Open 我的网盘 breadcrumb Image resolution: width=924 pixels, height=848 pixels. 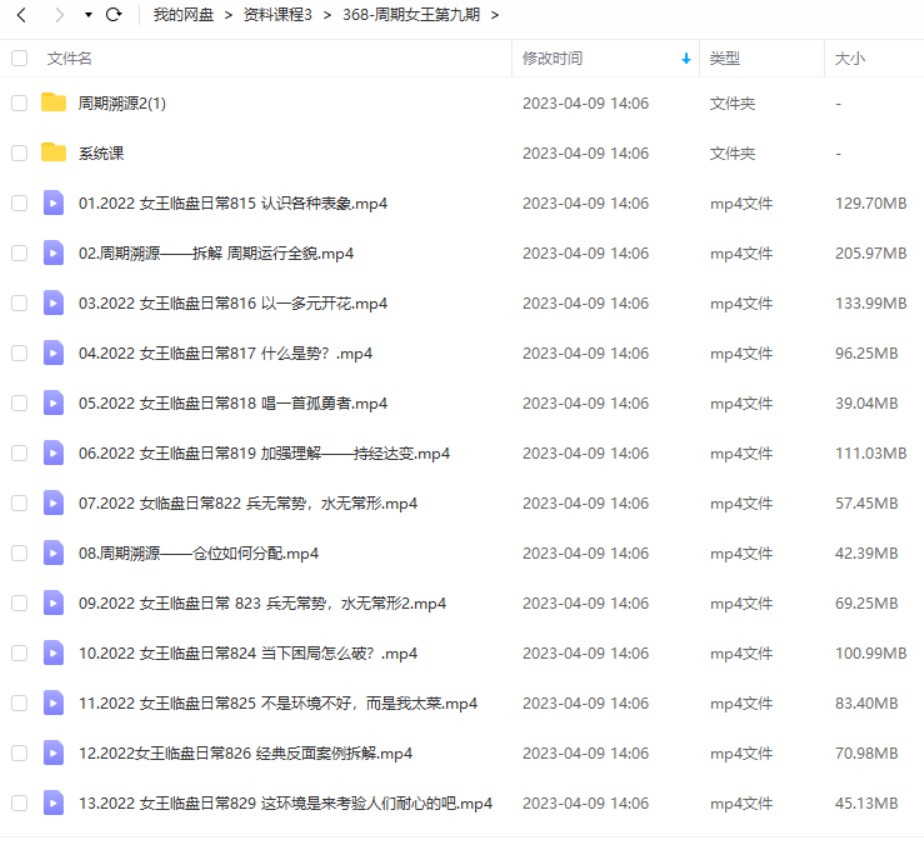183,15
